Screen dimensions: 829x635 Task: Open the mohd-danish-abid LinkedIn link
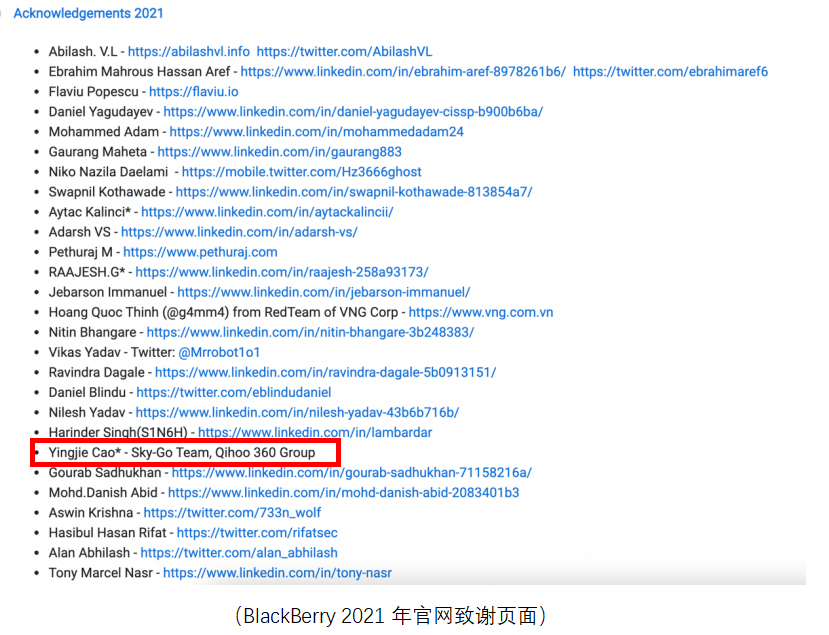344,493
